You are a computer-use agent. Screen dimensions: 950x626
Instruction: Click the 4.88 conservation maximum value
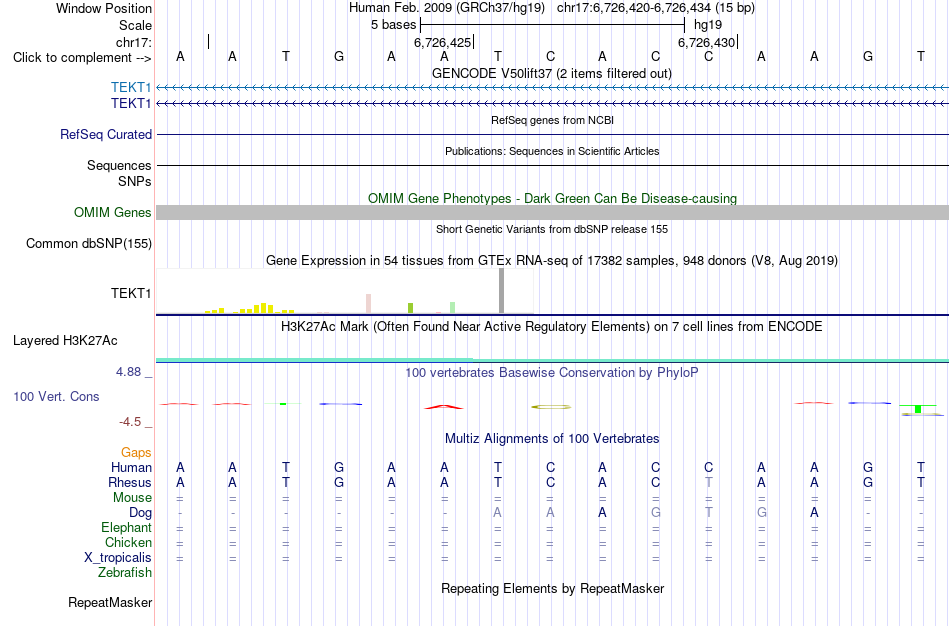pyautogui.click(x=128, y=372)
